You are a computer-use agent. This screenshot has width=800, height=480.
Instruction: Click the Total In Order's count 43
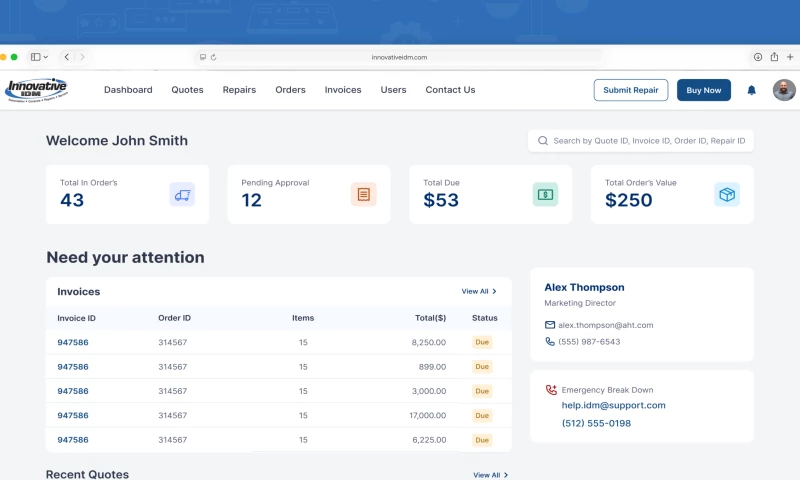pyautogui.click(x=72, y=200)
